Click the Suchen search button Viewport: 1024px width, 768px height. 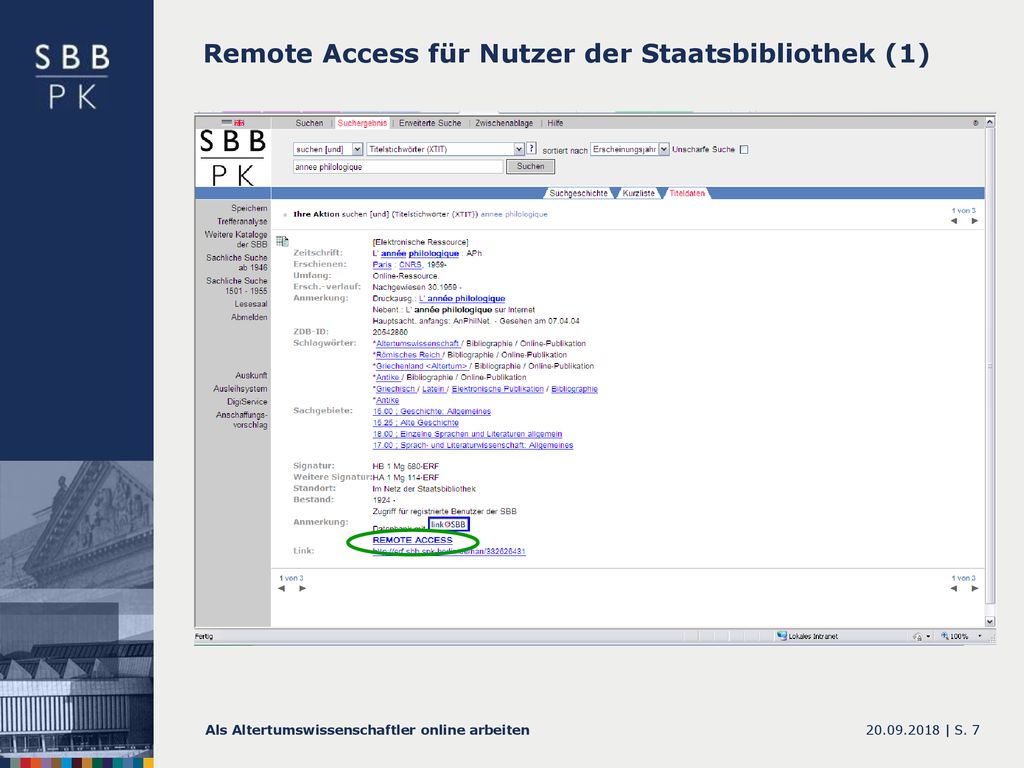click(530, 167)
